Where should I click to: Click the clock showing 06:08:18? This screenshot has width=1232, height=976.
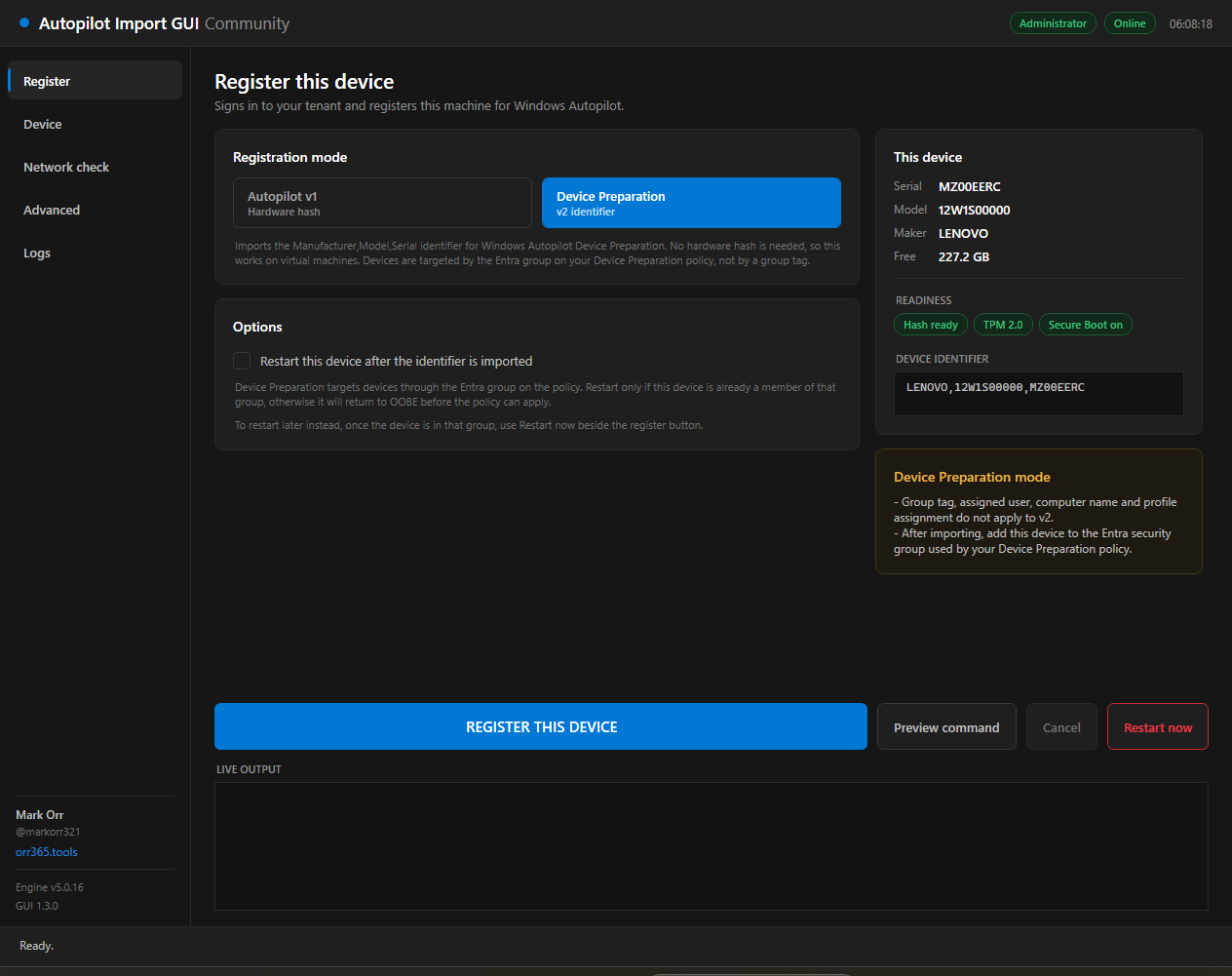tap(1191, 23)
